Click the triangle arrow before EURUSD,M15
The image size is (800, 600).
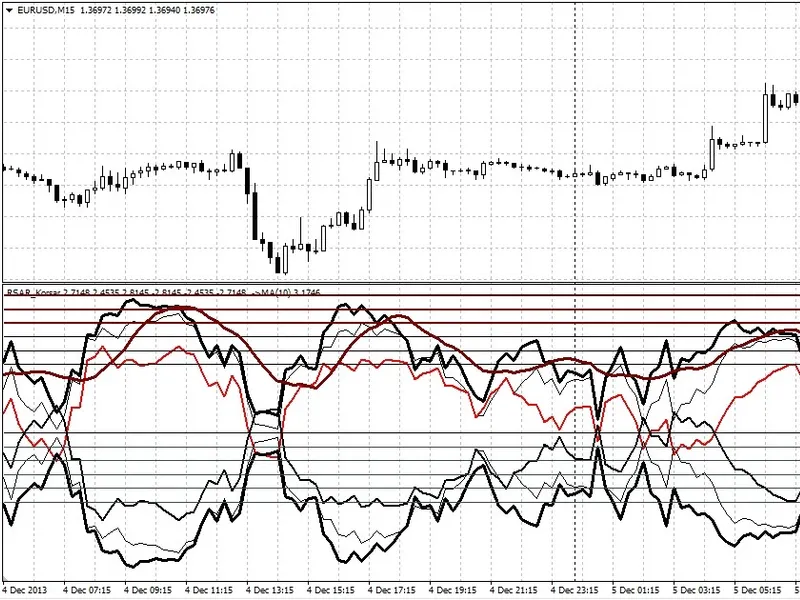[x=9, y=10]
